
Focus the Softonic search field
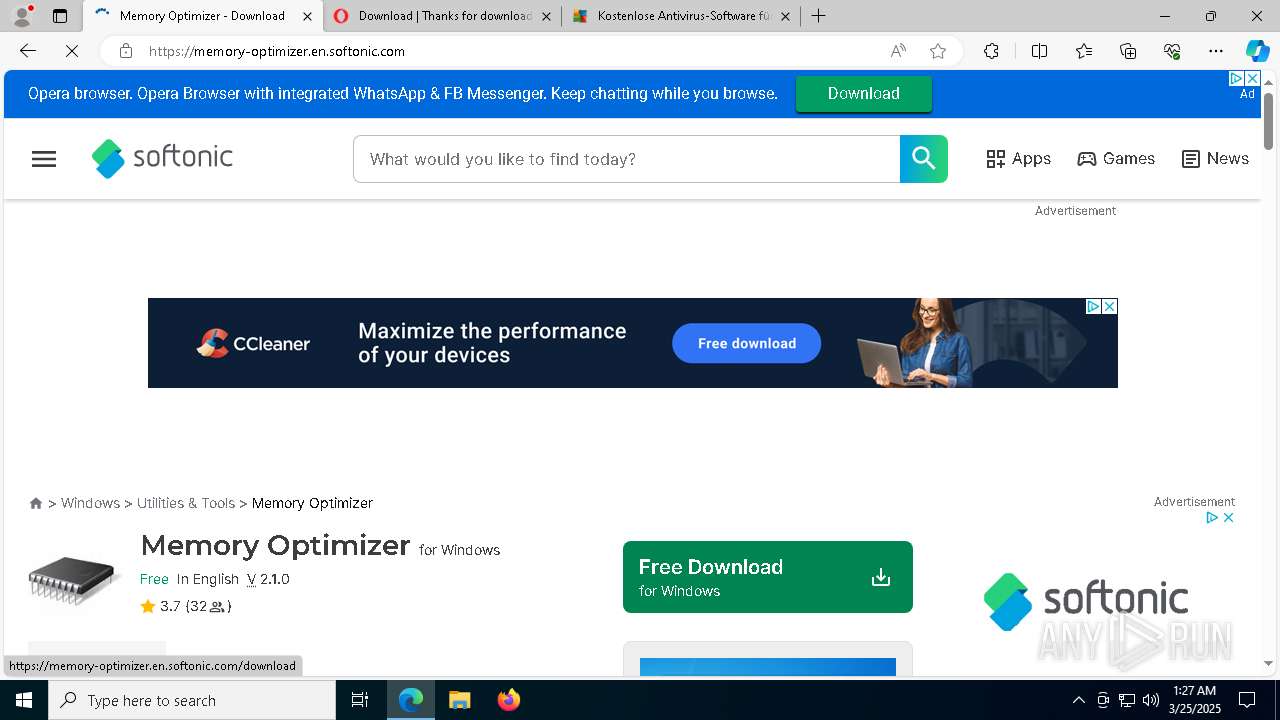[x=626, y=159]
